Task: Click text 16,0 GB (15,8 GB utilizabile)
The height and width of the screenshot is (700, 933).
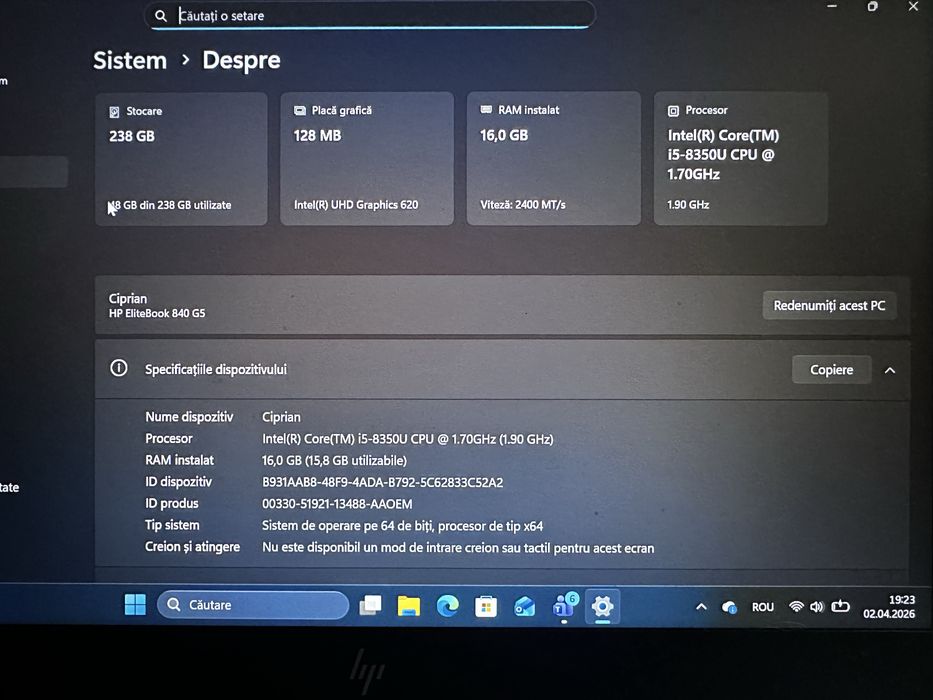Action: point(334,461)
